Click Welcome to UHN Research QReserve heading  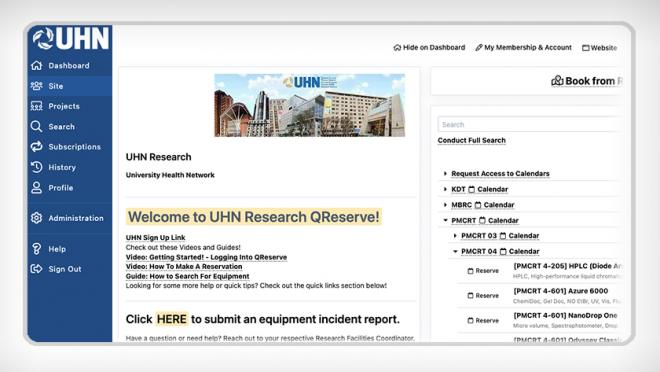[254, 217]
